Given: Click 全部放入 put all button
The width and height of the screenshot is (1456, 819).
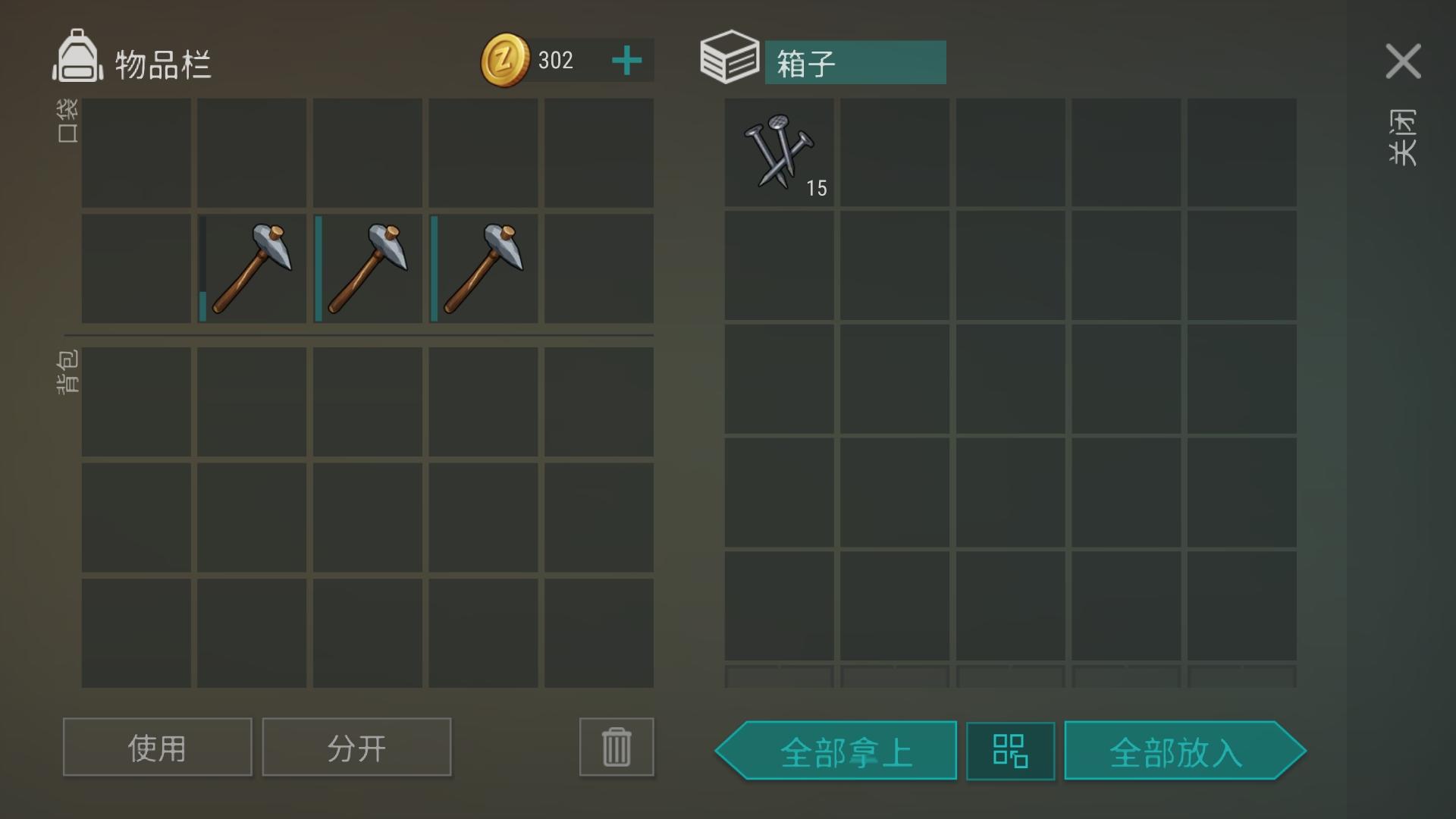Looking at the screenshot, I should pyautogui.click(x=1185, y=751).
